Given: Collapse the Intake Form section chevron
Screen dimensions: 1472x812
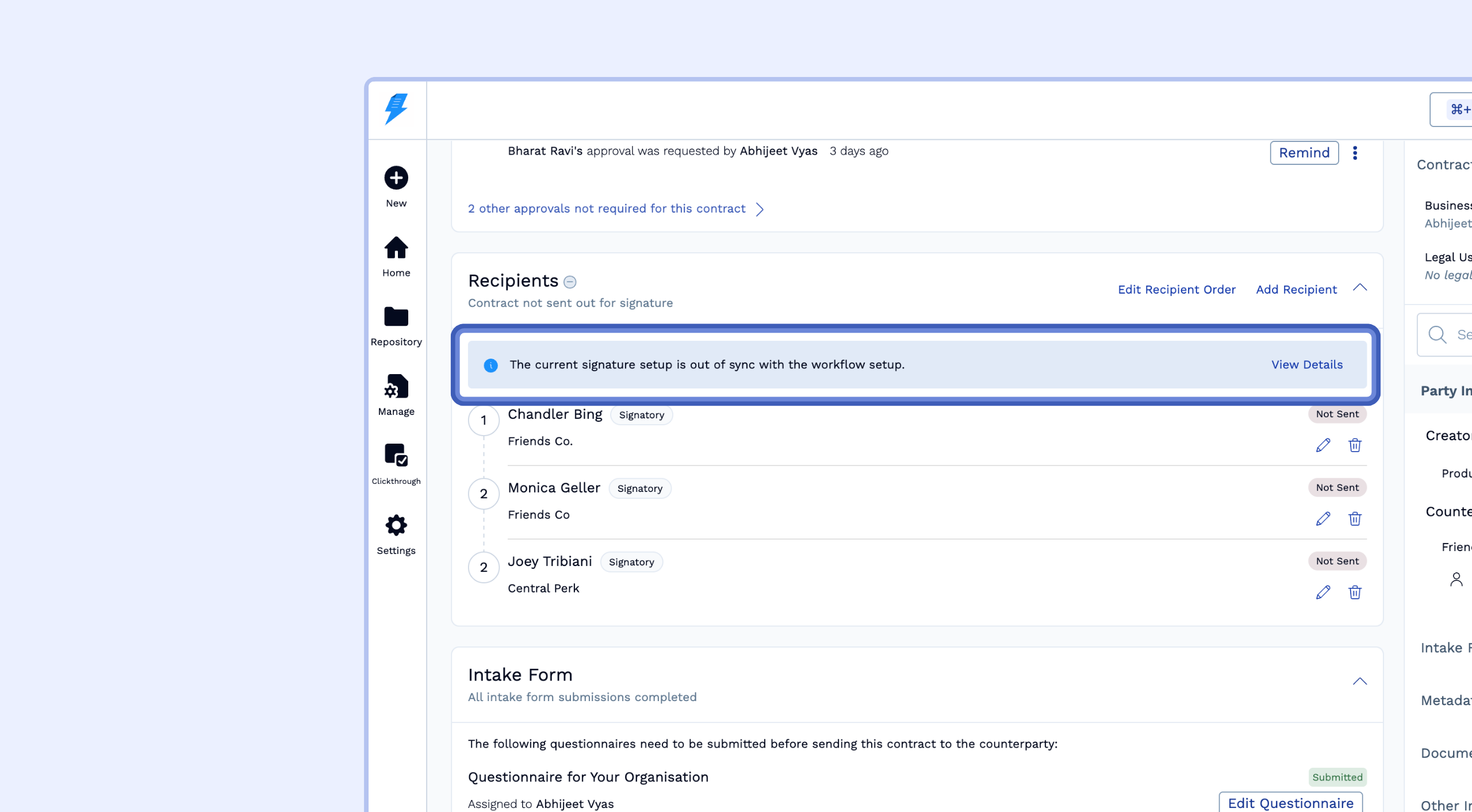Looking at the screenshot, I should (1360, 682).
